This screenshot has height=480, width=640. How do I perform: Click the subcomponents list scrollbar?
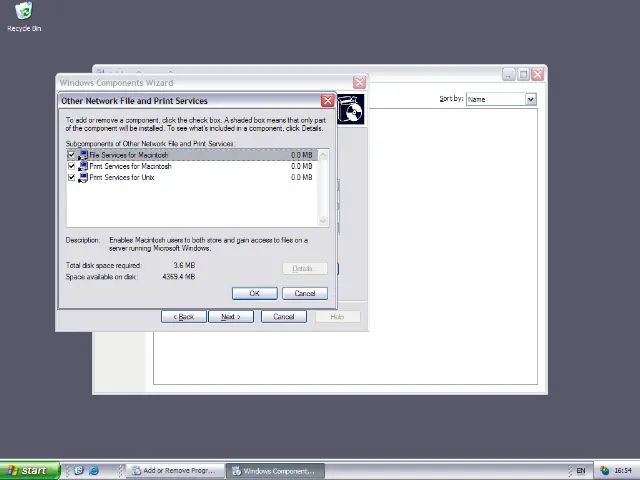(x=323, y=187)
